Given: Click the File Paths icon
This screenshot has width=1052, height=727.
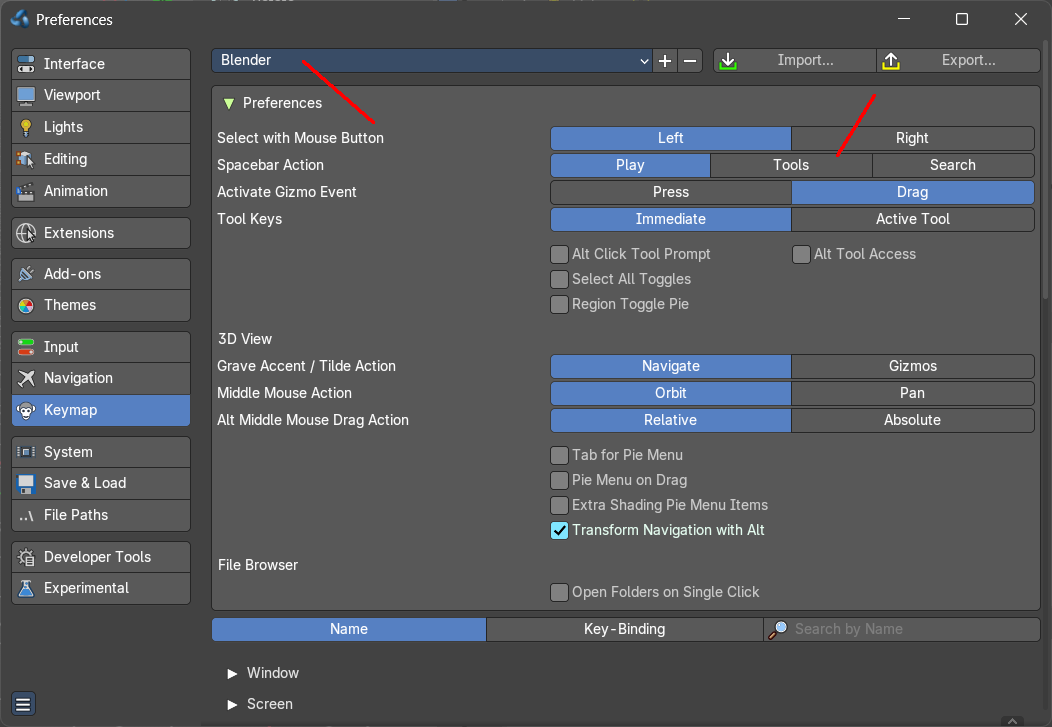Looking at the screenshot, I should coord(26,516).
